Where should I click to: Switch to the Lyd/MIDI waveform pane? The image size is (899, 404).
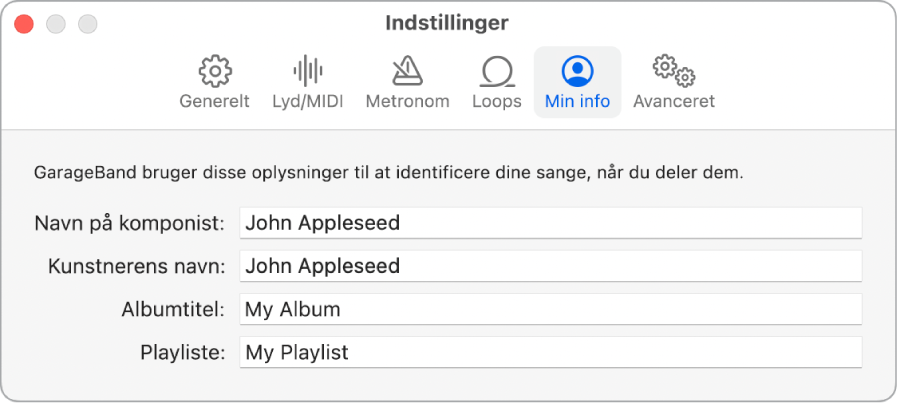click(308, 82)
